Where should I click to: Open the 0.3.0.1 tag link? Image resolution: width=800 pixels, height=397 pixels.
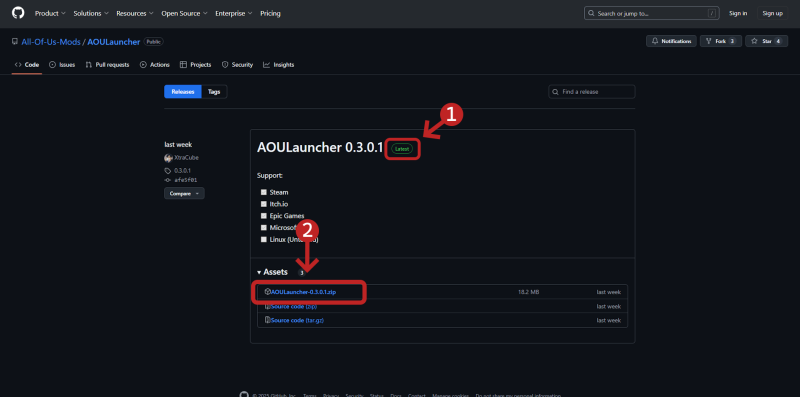[182, 170]
